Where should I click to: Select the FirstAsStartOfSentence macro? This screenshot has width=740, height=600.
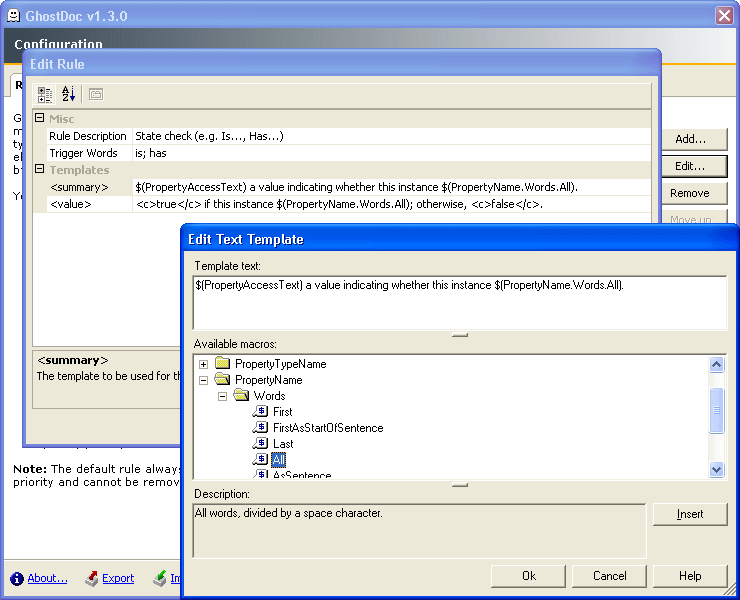pos(328,428)
